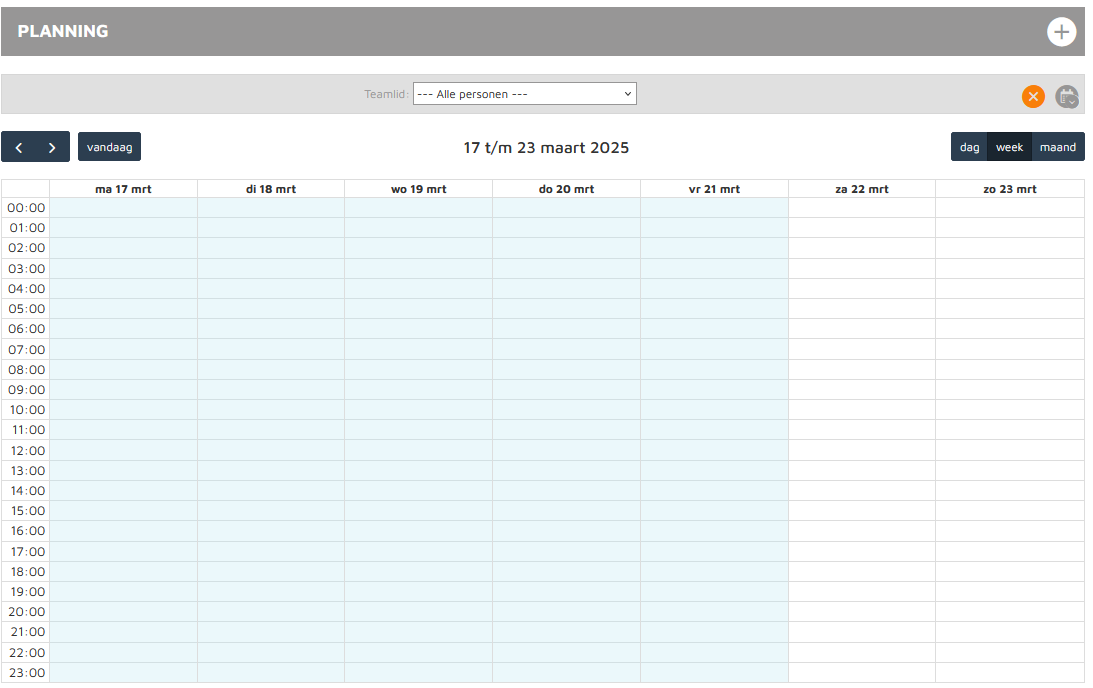Select the do 20 mrt column header
Image resolution: width=1093 pixels, height=688 pixels.
pyautogui.click(x=567, y=189)
